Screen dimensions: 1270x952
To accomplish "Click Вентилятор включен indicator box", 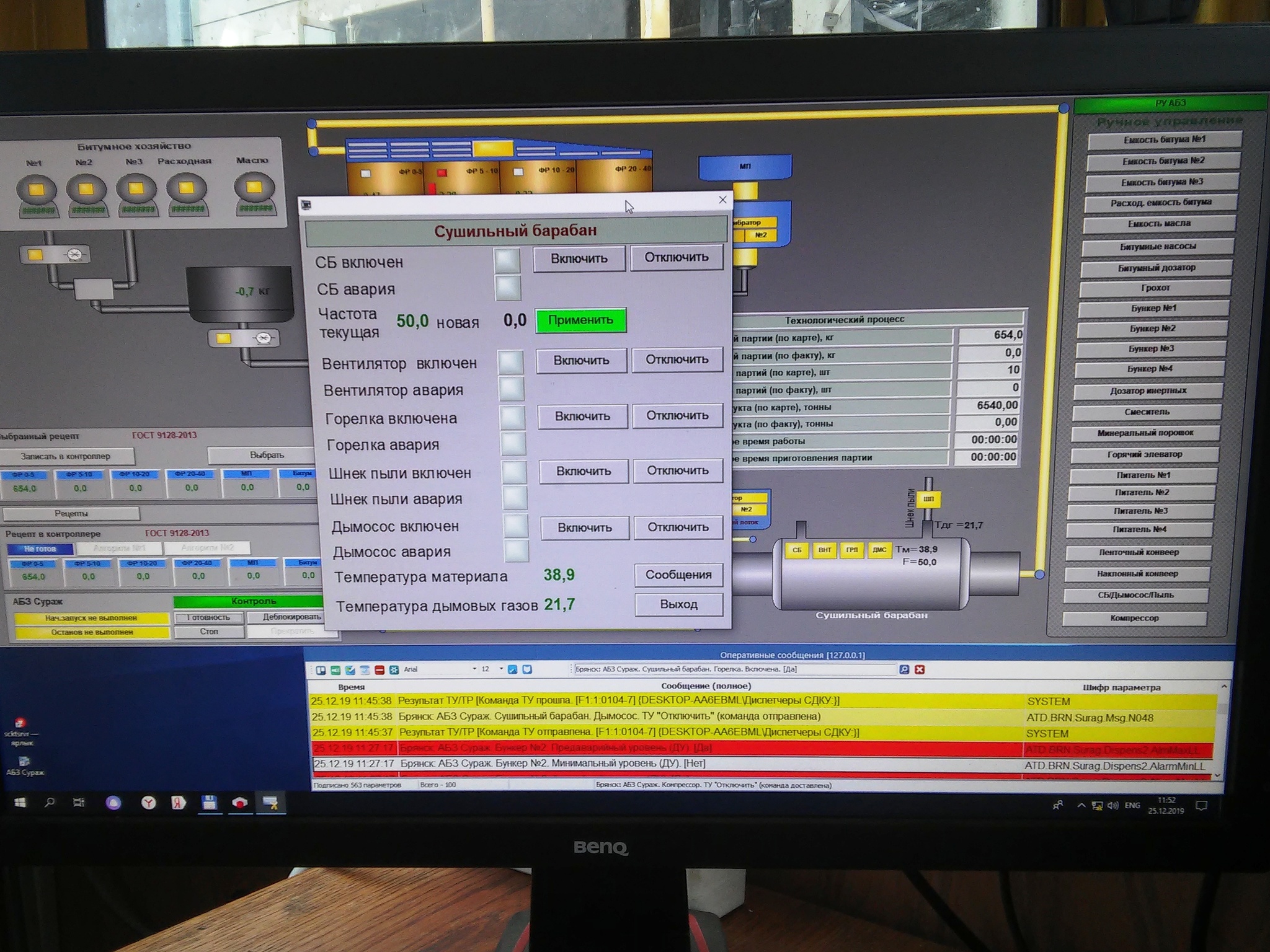I will point(511,362).
